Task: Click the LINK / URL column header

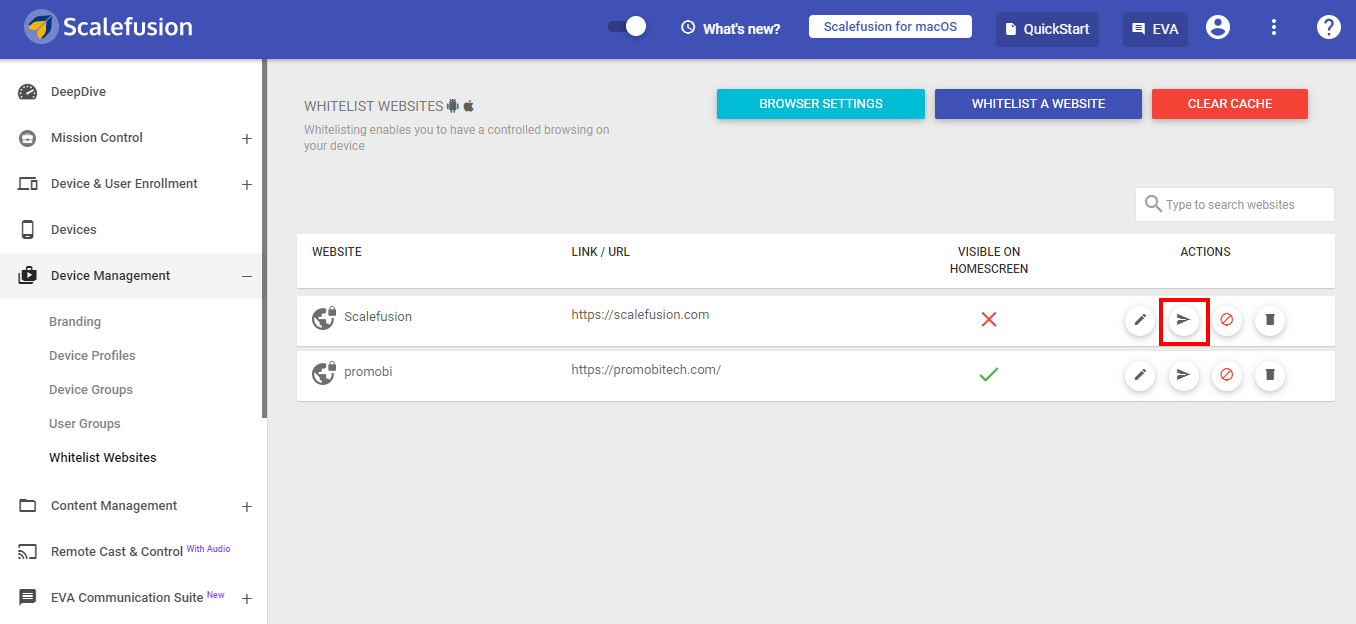Action: [x=601, y=252]
